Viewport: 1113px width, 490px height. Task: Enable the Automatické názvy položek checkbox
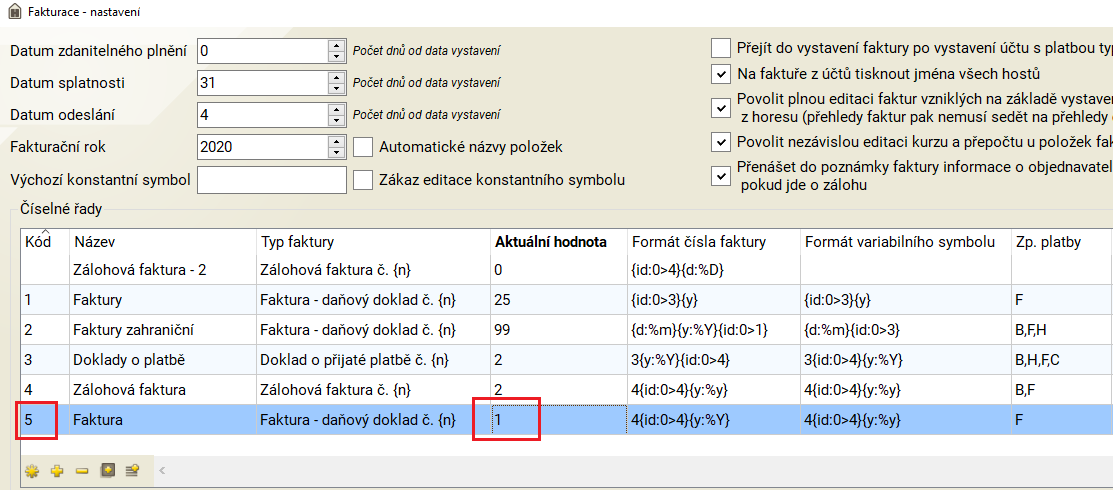pos(363,147)
